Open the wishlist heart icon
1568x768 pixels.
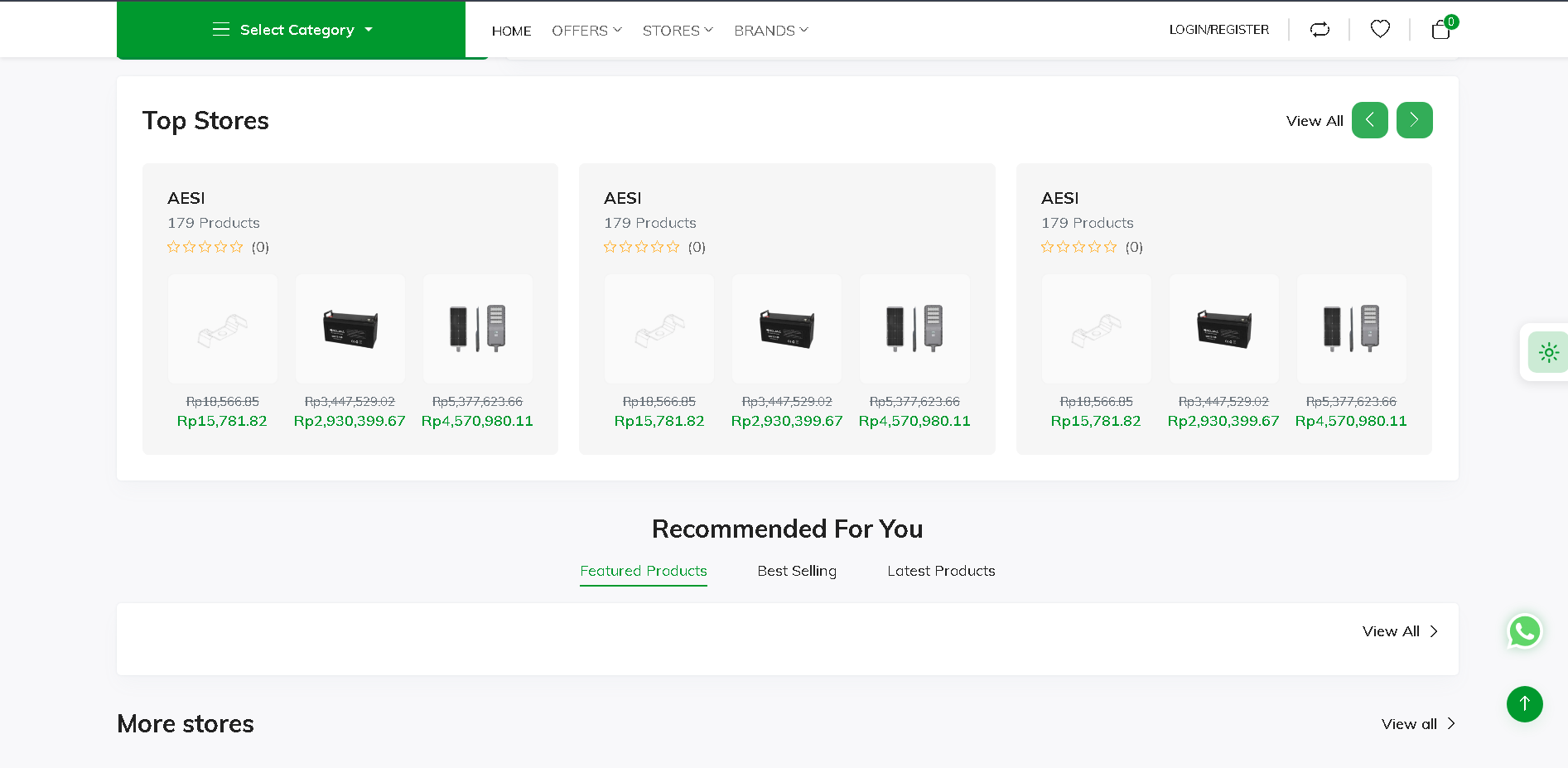click(x=1380, y=29)
